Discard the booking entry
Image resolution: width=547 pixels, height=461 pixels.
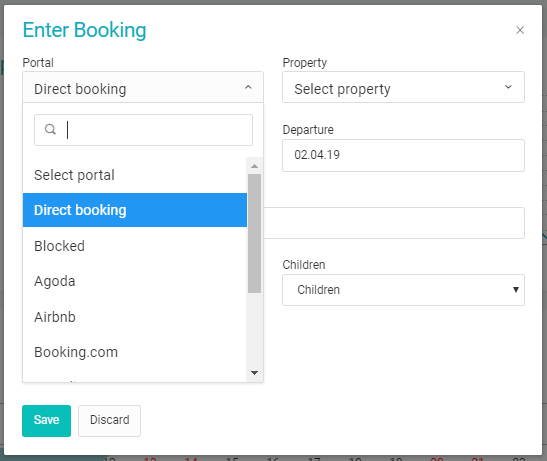[x=110, y=421]
